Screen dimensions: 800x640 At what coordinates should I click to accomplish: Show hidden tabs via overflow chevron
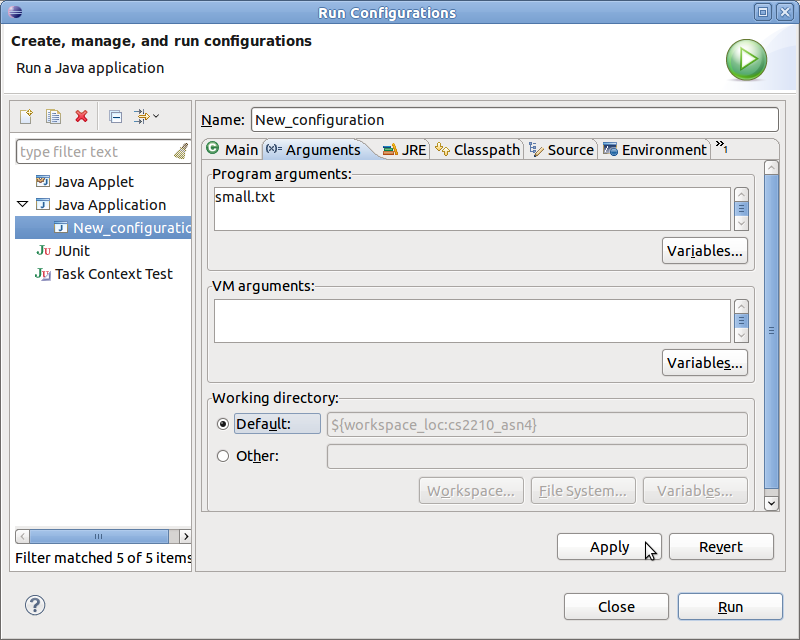coord(721,148)
